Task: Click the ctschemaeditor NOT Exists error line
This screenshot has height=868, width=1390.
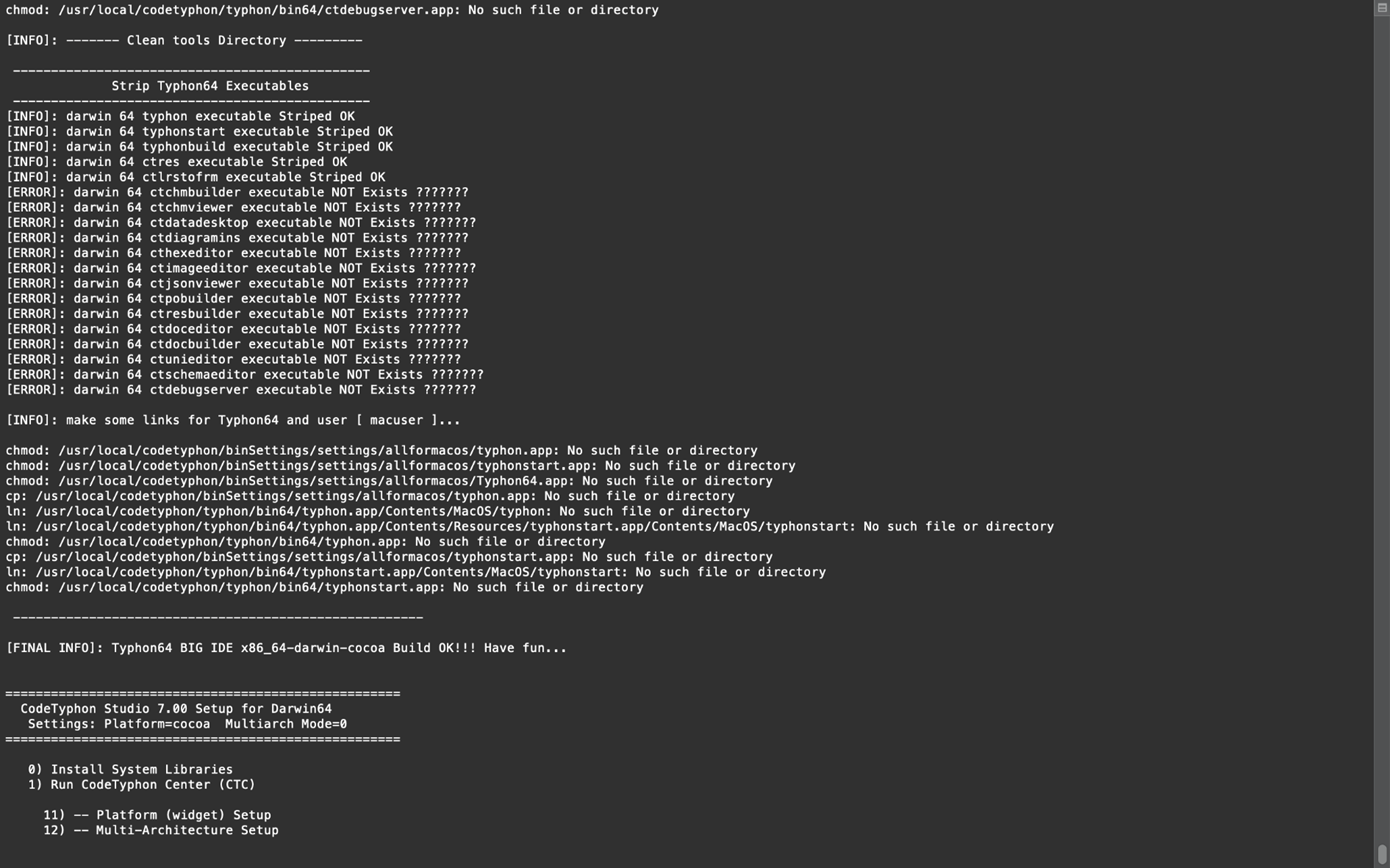Action: pyautogui.click(x=245, y=374)
